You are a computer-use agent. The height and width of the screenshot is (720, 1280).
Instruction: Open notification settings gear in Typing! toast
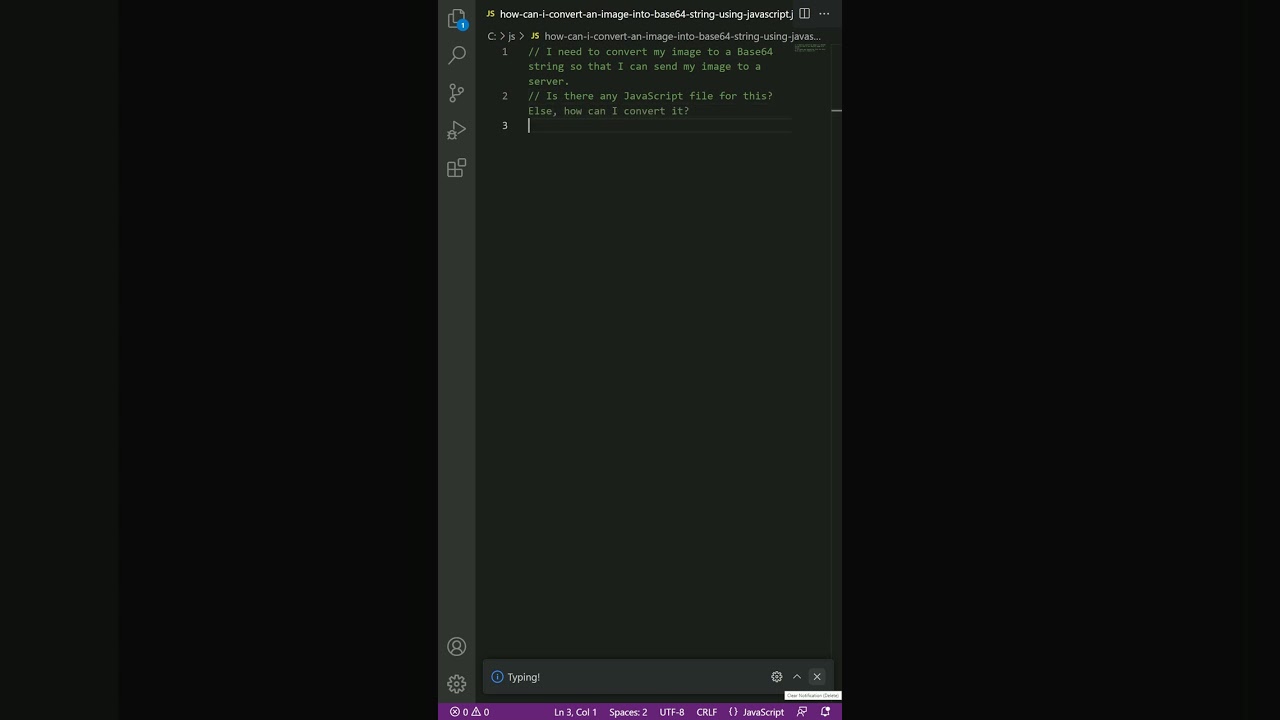pyautogui.click(x=777, y=677)
